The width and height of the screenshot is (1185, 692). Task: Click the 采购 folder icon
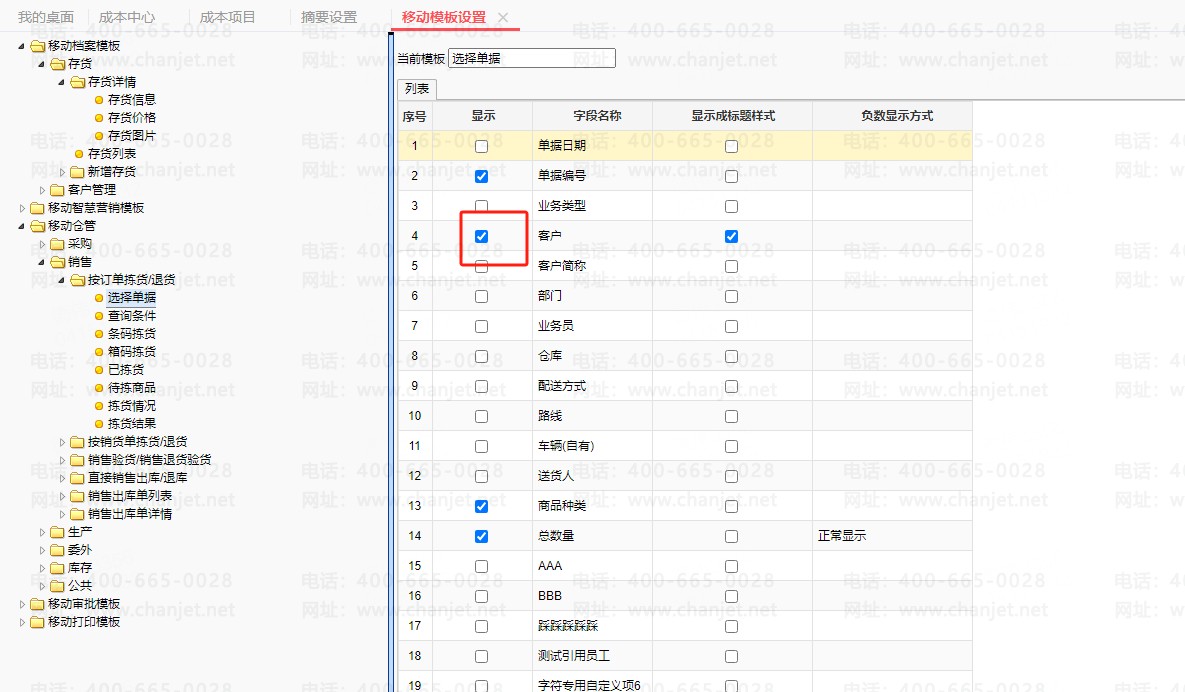57,244
